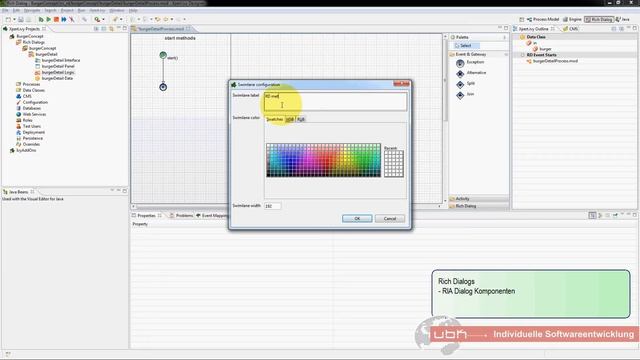Click the Databases icon in project tree

pos(18,108)
